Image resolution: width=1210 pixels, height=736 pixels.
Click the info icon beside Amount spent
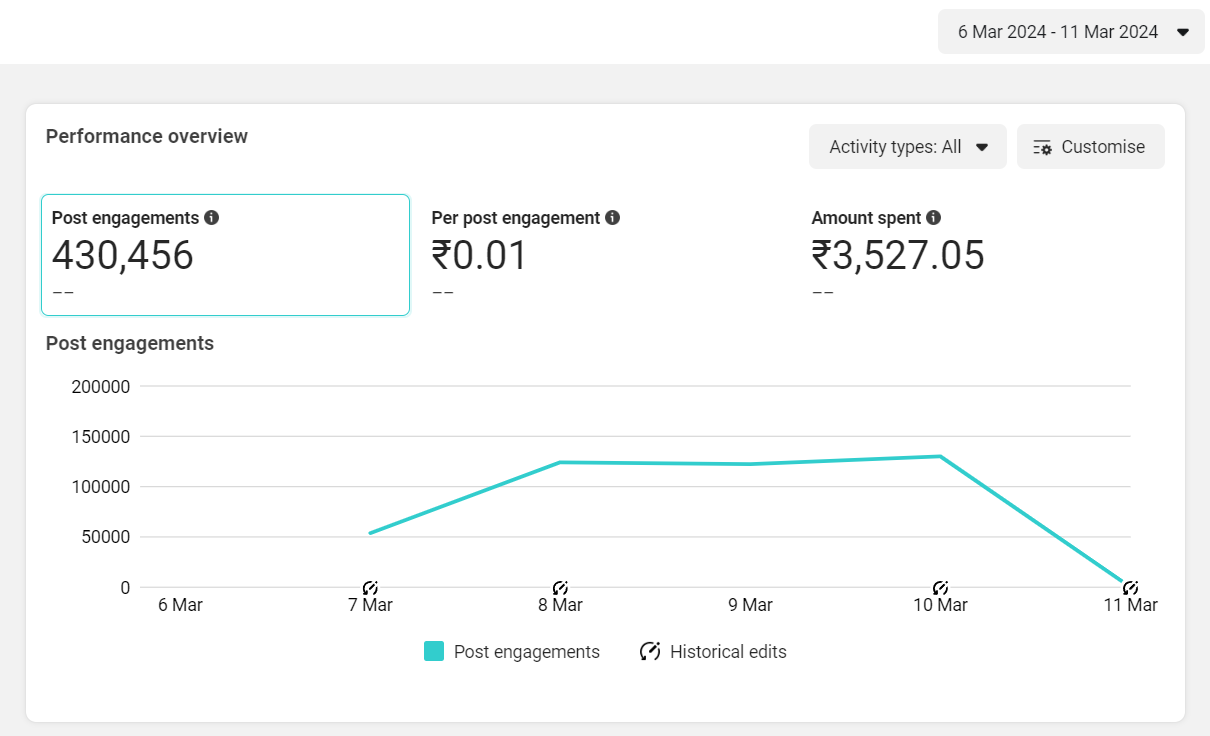click(933, 218)
